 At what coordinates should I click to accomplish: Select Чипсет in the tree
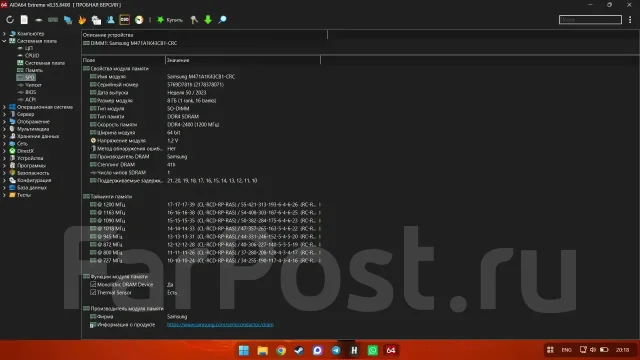click(x=33, y=85)
